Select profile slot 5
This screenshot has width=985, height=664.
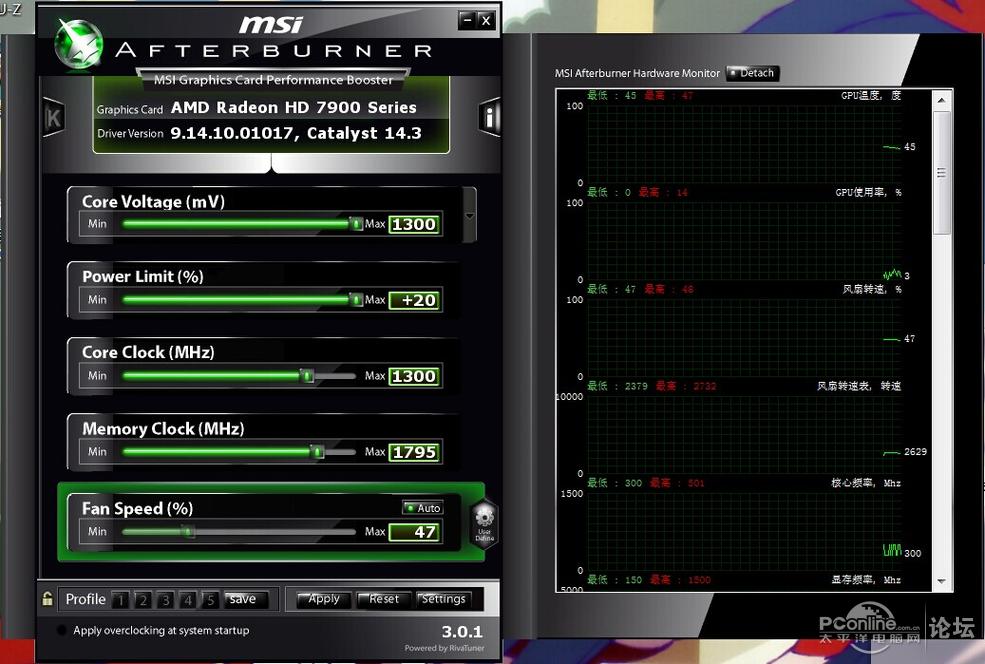[x=210, y=601]
